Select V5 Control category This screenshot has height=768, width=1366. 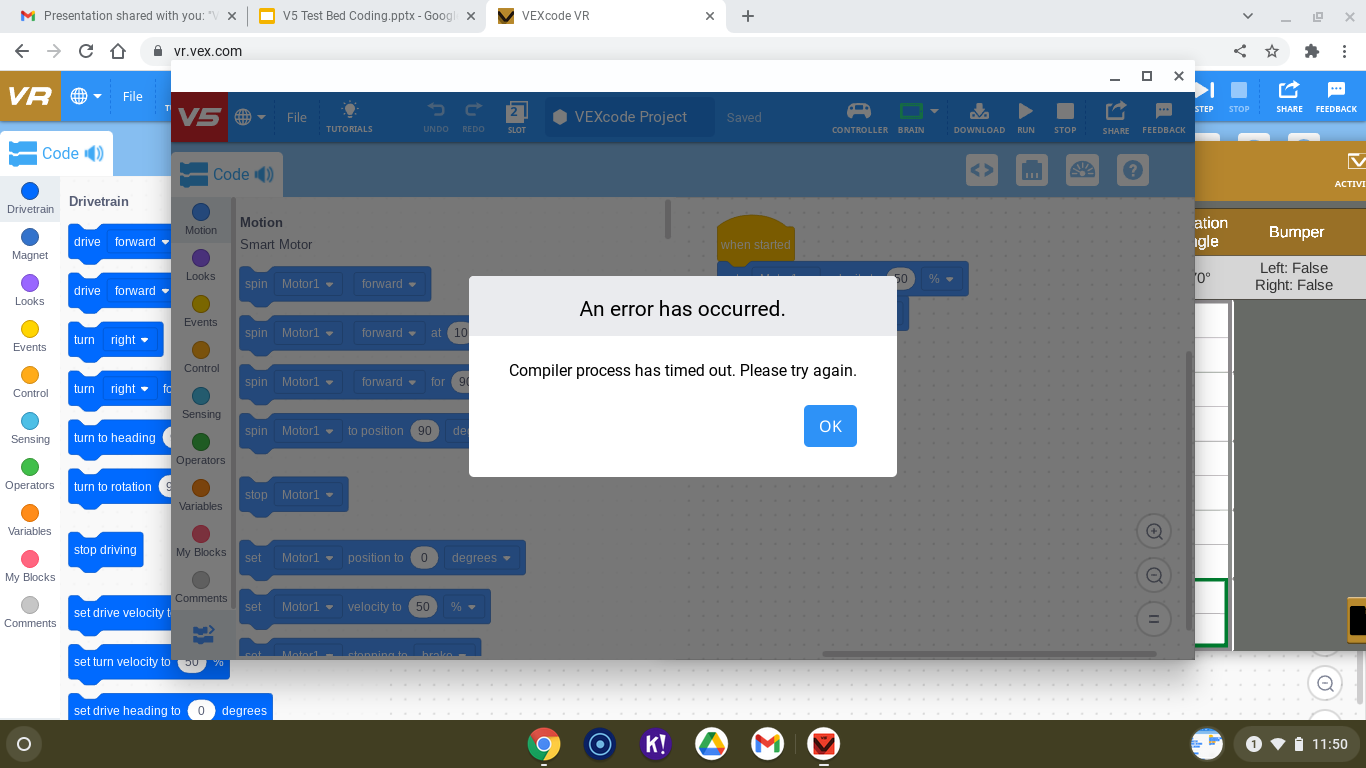pyautogui.click(x=201, y=357)
